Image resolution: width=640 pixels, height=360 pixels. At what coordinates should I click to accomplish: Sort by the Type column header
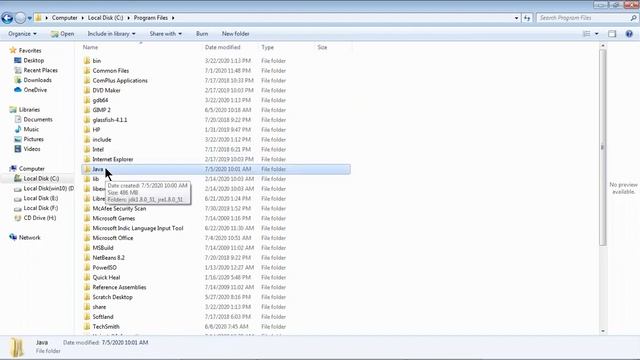pos(267,47)
